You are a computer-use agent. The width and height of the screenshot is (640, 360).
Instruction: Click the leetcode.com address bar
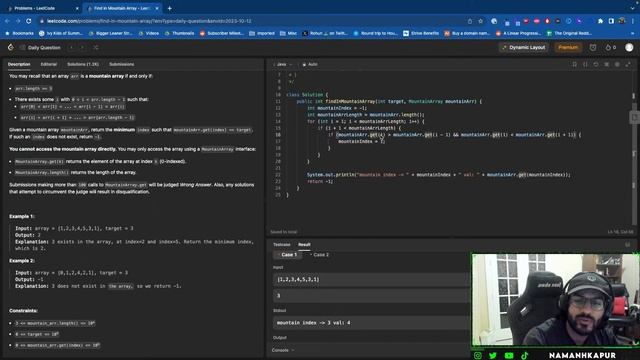click(x=253, y=21)
